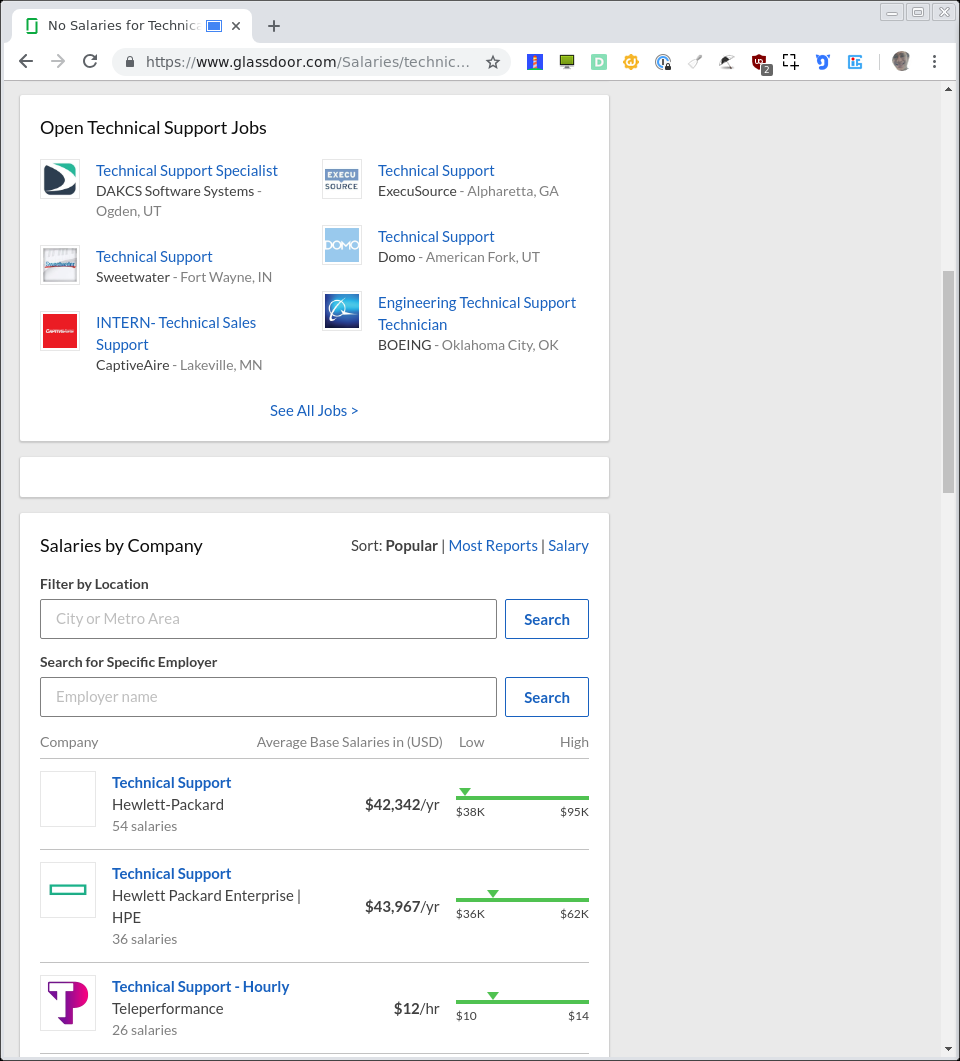The width and height of the screenshot is (960, 1061).
Task: Click the browser forward arrow
Action: coord(58,62)
